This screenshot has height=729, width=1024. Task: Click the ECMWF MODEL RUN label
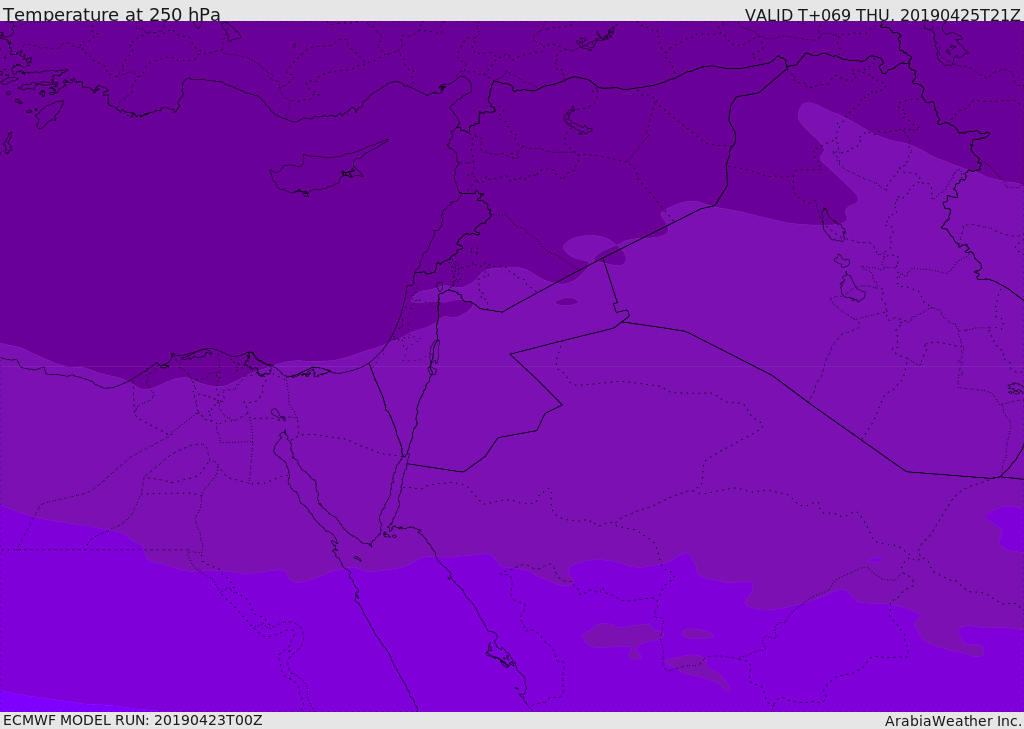click(x=132, y=720)
